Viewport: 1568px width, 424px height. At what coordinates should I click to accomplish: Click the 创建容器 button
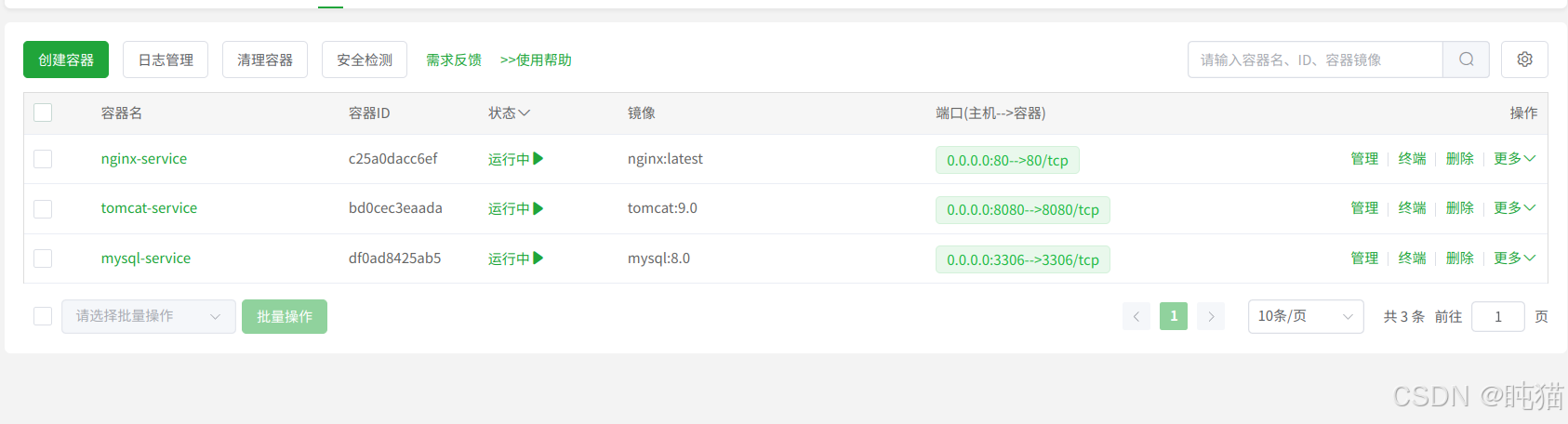(x=66, y=60)
